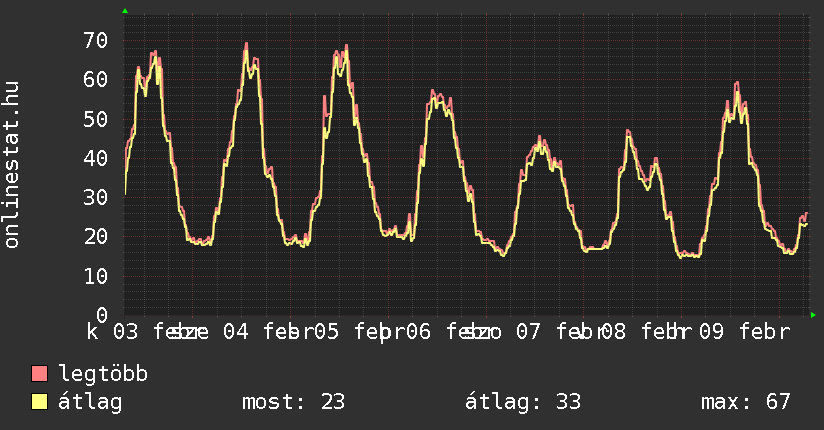Click the 'max: 67' statistic
This screenshot has height=430, width=824.
(745, 402)
